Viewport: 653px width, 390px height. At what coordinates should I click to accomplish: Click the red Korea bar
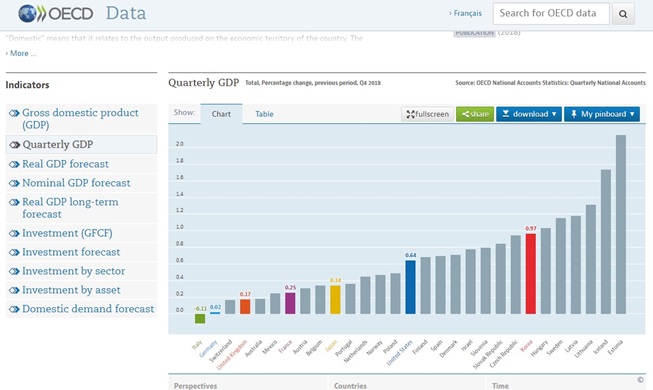[531, 274]
